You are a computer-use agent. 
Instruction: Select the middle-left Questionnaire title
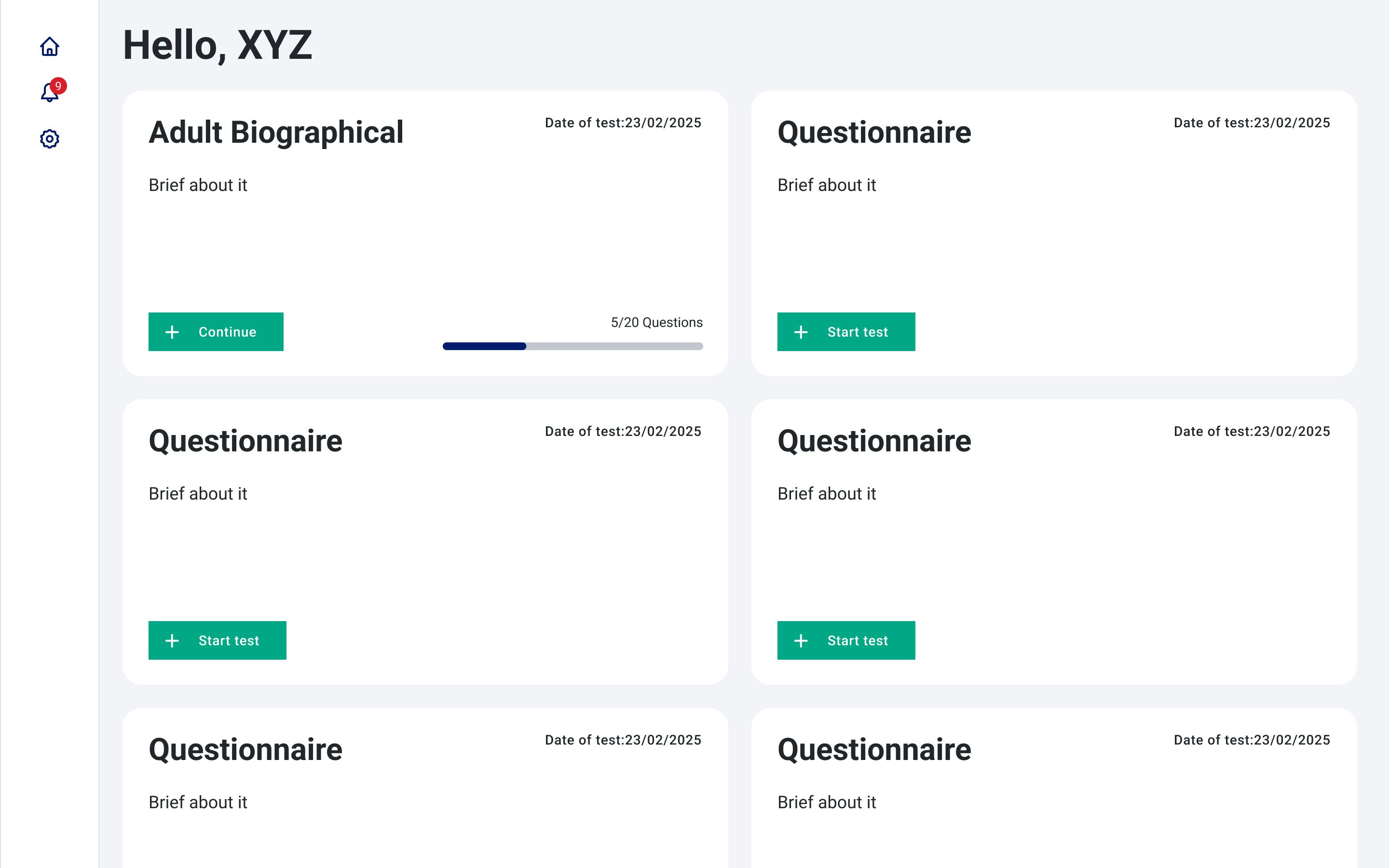point(245,440)
